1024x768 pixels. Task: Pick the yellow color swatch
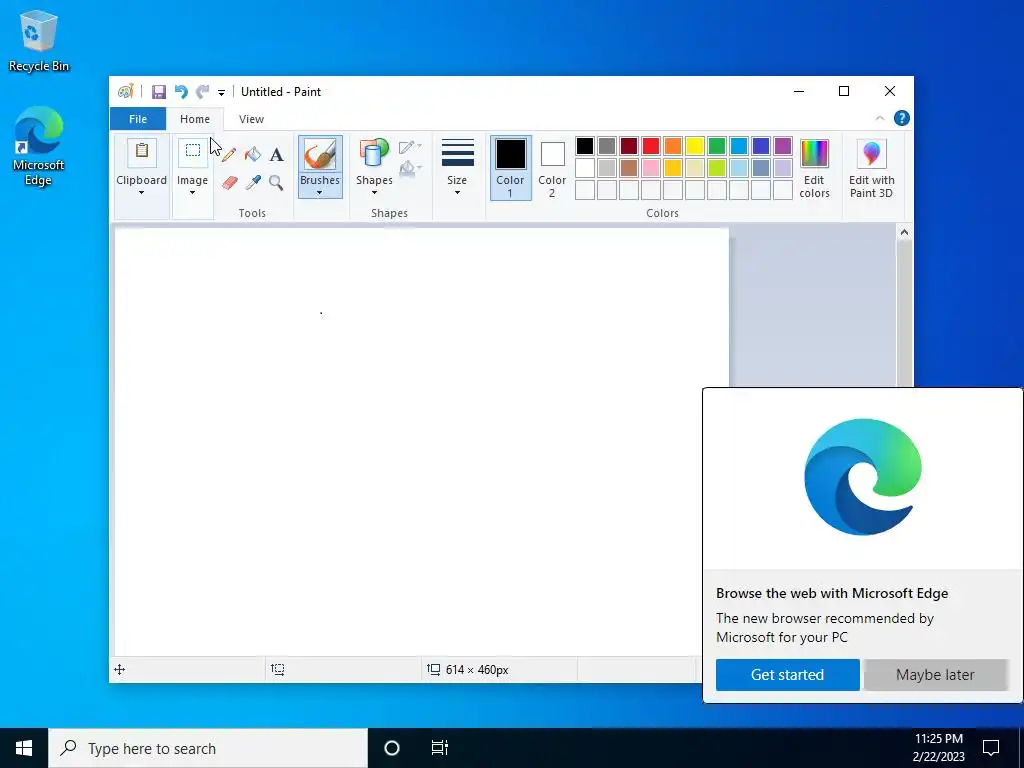[x=695, y=146]
